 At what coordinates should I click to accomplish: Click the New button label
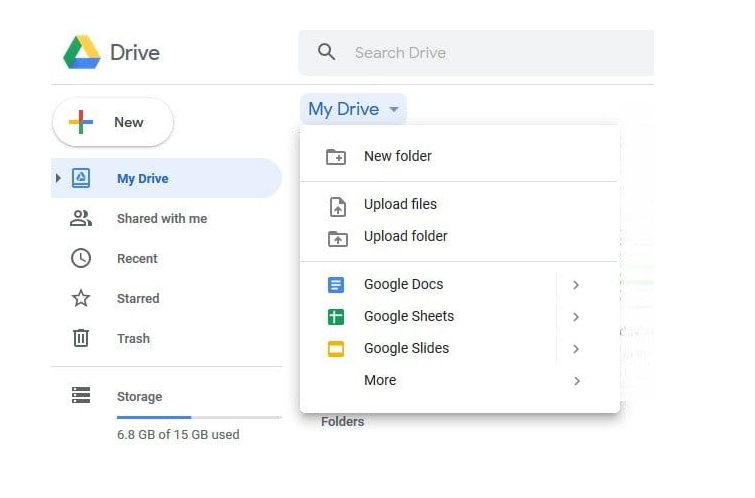point(129,122)
